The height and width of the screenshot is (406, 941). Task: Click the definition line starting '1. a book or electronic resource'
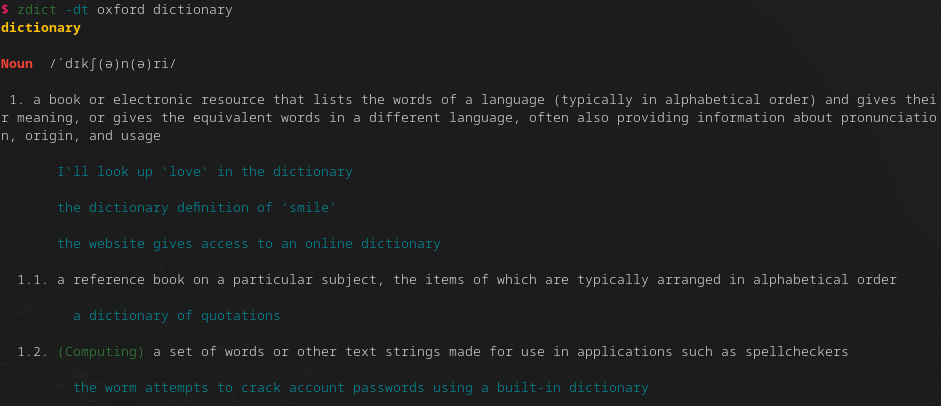(x=473, y=100)
